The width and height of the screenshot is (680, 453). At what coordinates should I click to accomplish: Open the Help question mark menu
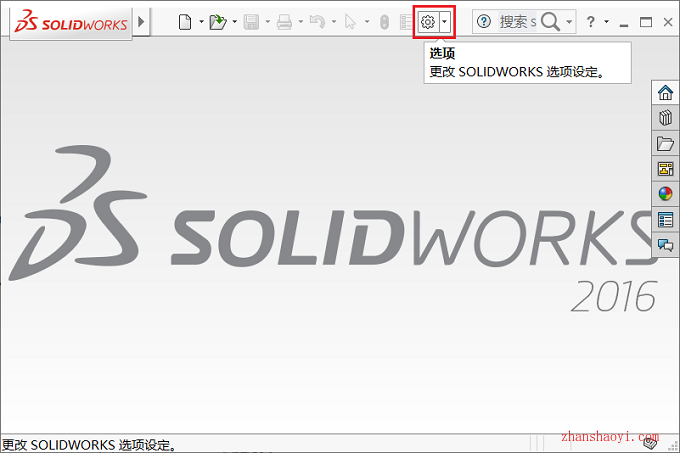pos(590,22)
